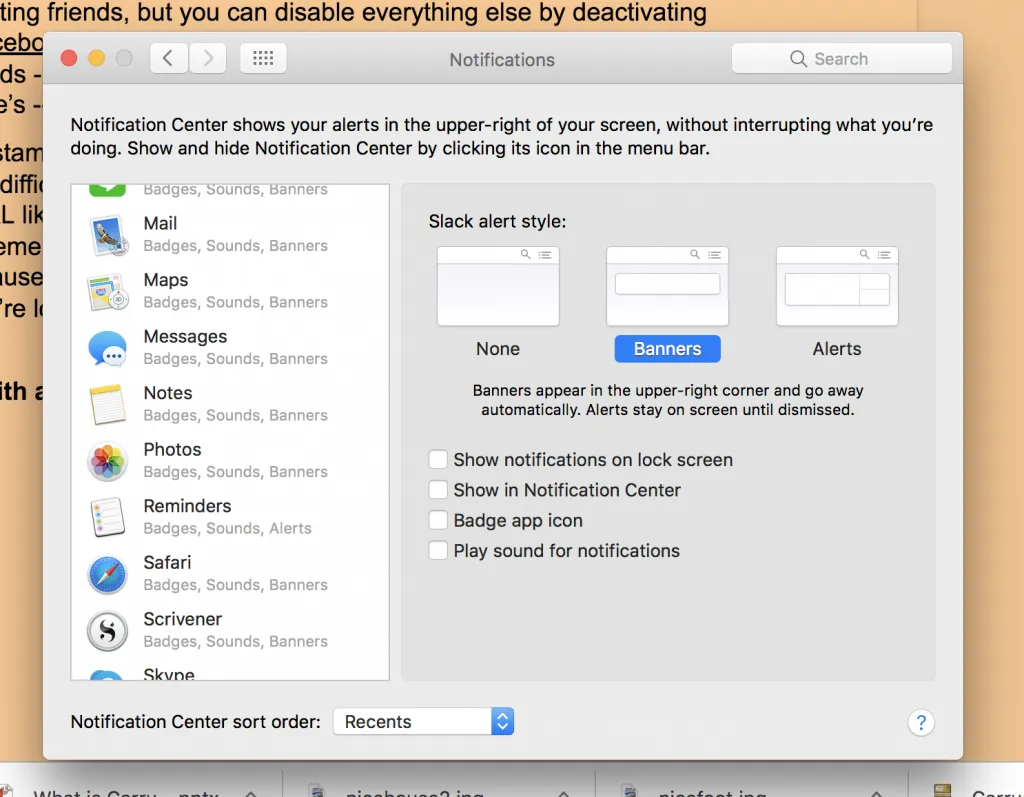
Task: Enable Play sound for notifications
Action: [x=438, y=550]
